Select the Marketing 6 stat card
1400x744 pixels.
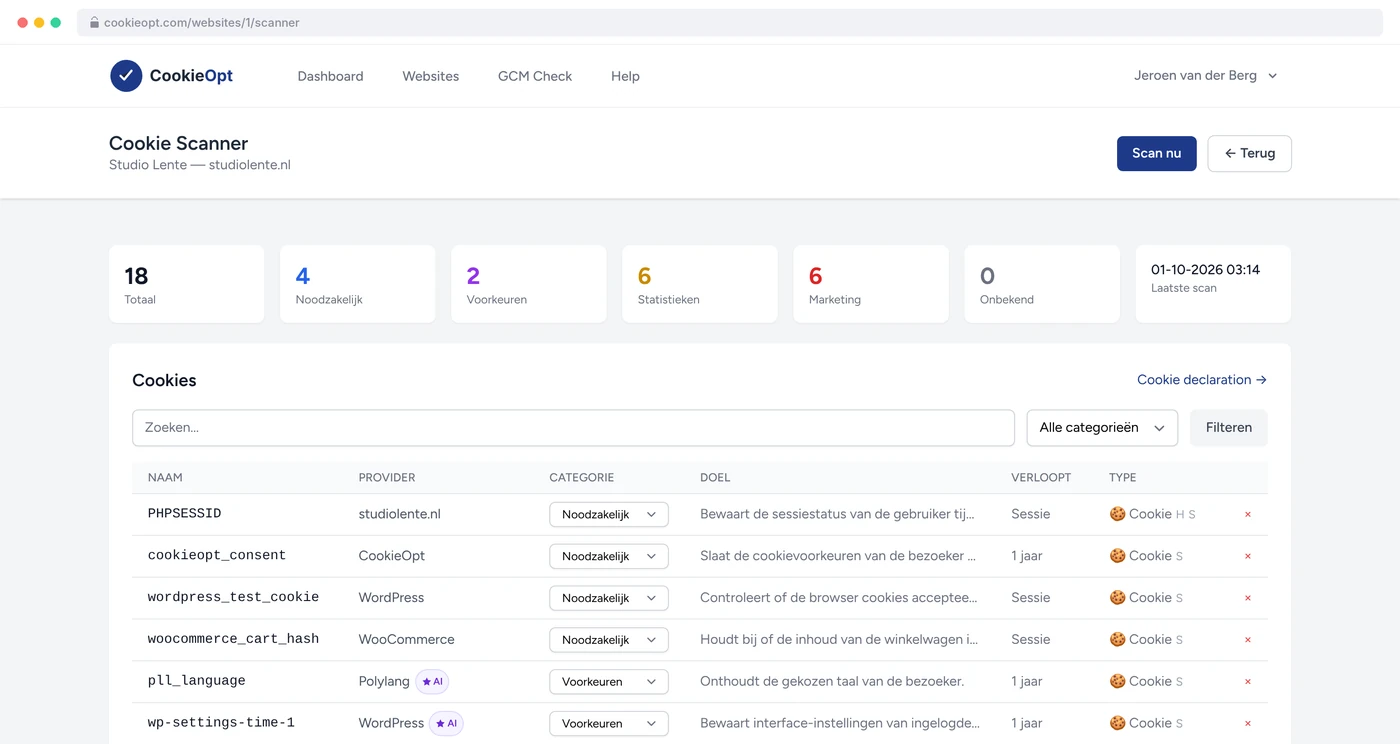click(870, 284)
